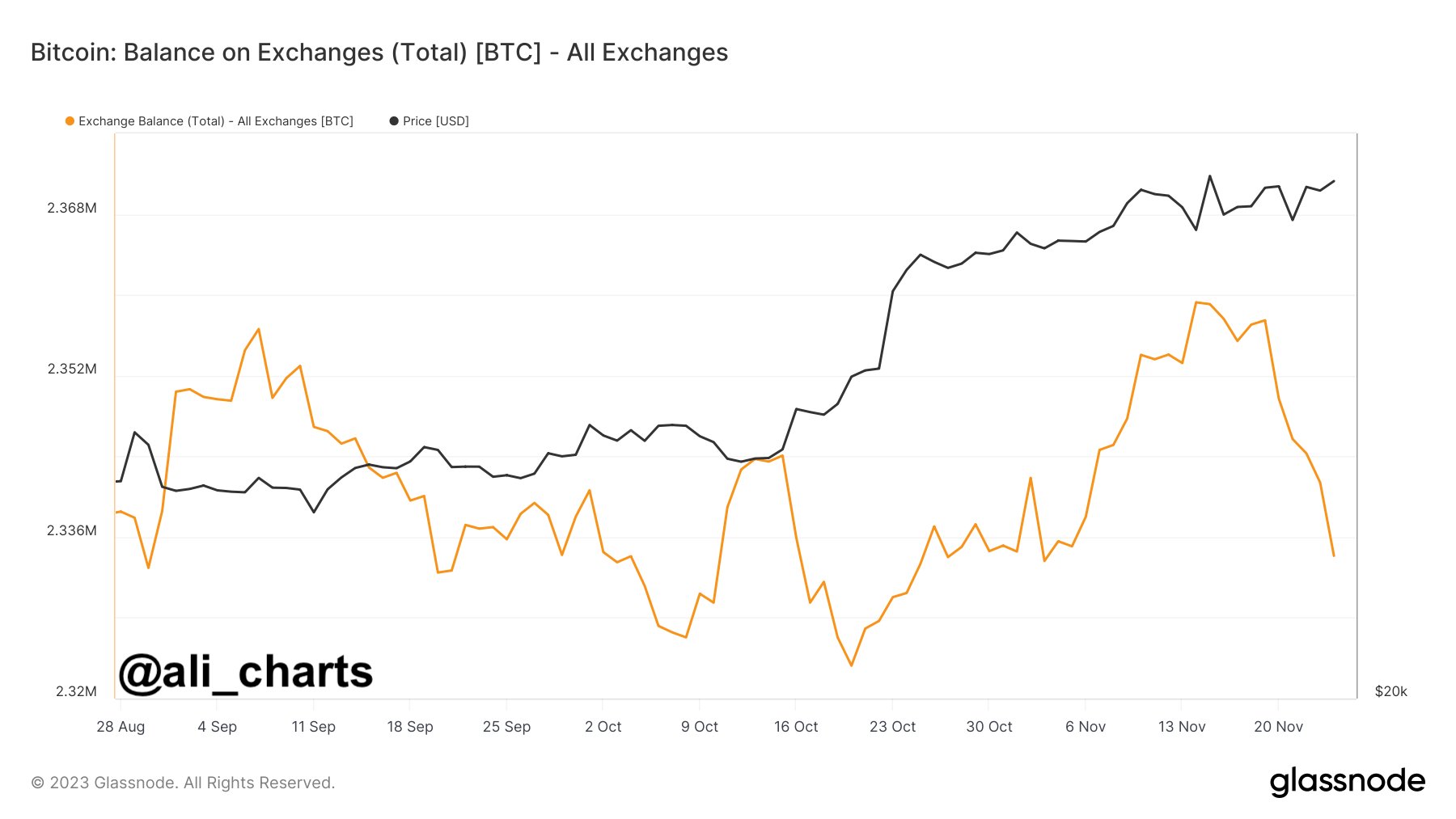Click the 2.336M y-axis label
1456x819 pixels.
tap(72, 530)
